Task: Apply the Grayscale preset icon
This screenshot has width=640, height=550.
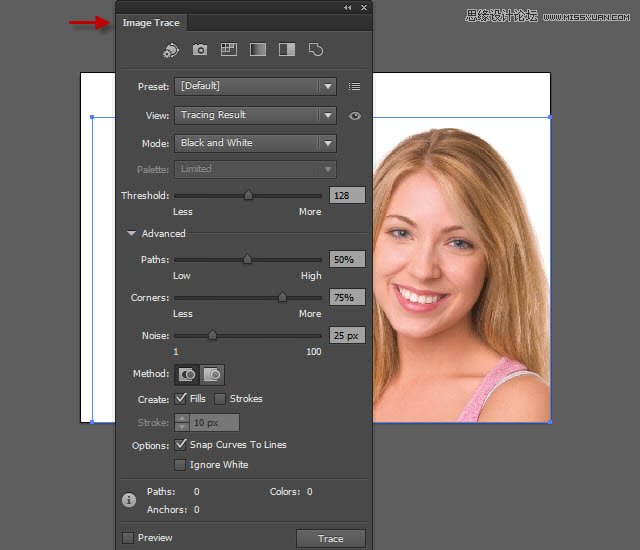Action: tap(257, 49)
